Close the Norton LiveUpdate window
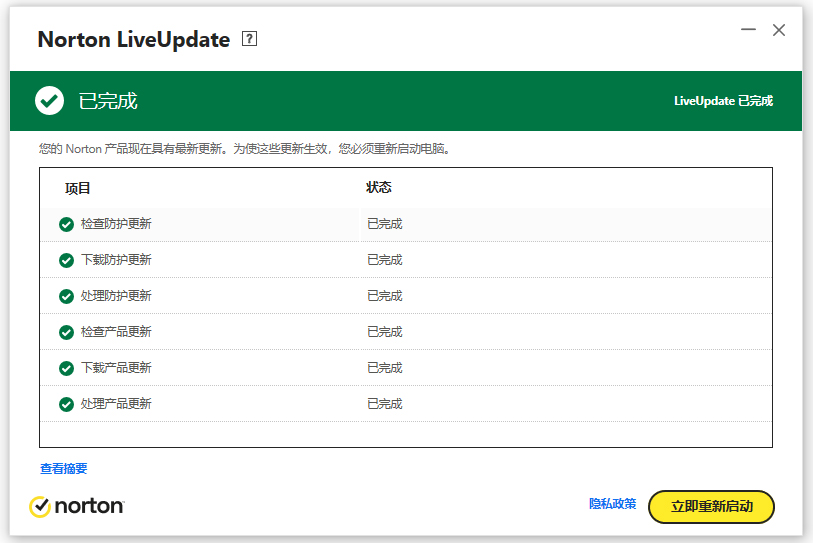The image size is (813, 543). point(779,30)
